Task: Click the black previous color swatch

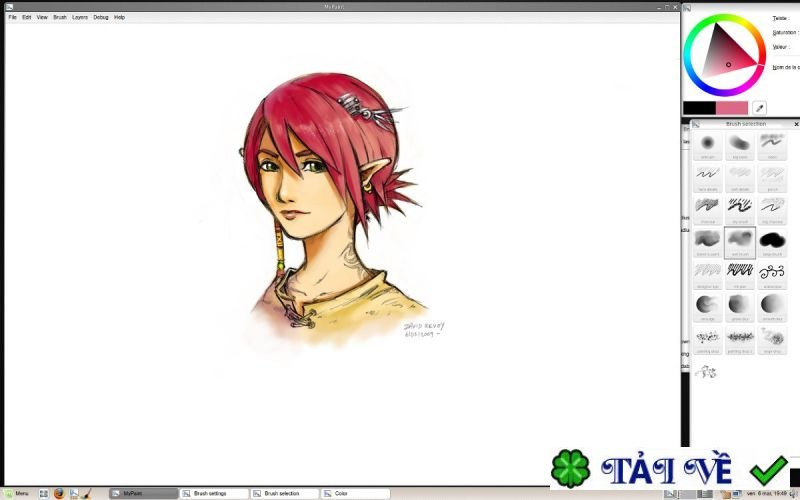Action: point(699,108)
